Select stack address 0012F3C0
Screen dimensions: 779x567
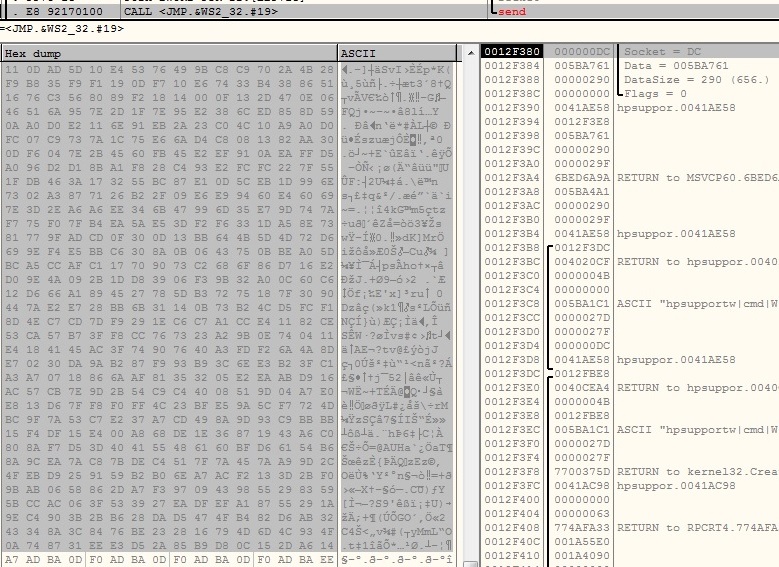[512, 275]
